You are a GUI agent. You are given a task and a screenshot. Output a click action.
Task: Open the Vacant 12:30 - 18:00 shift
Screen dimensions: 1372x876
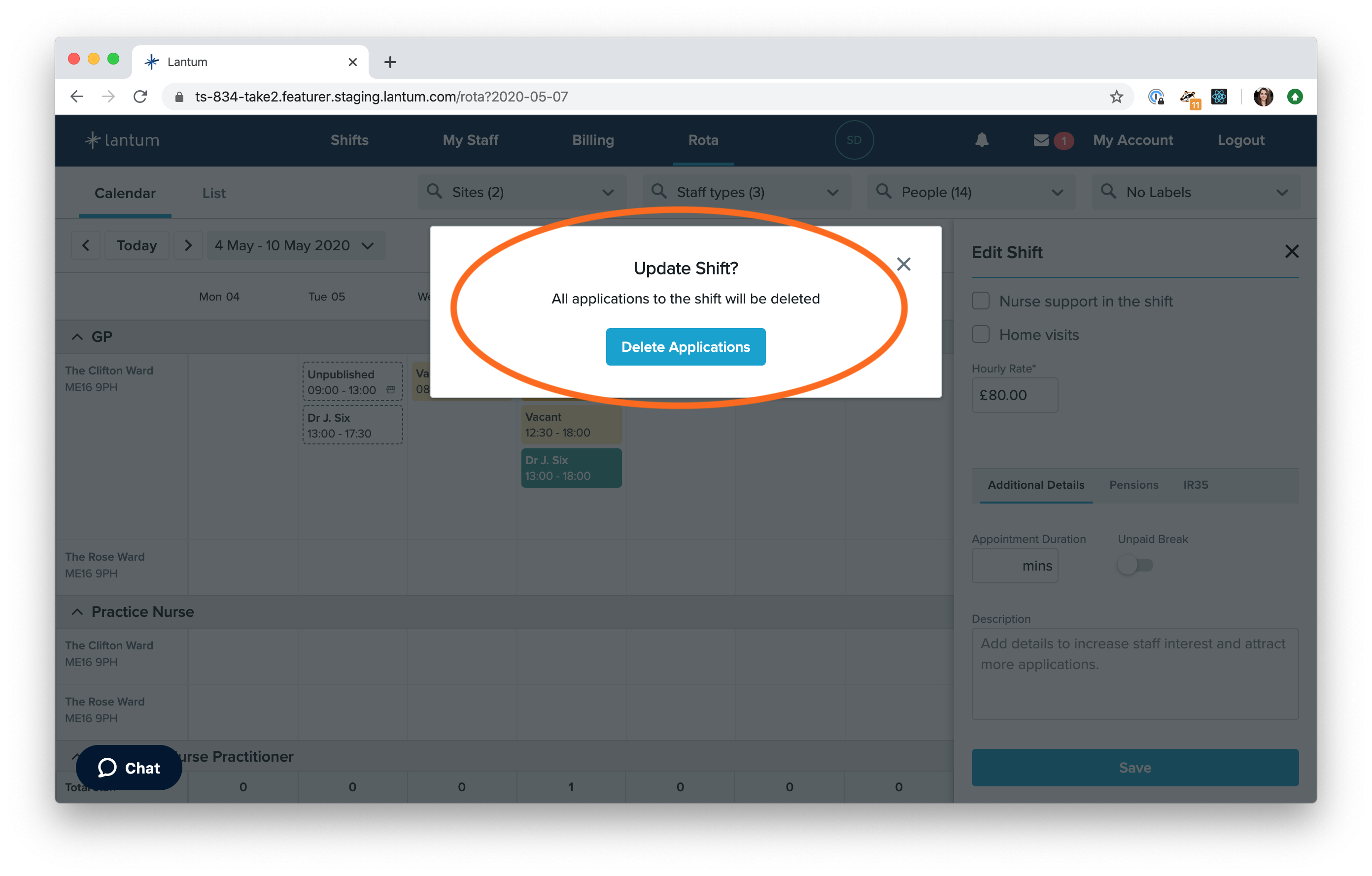pos(571,425)
